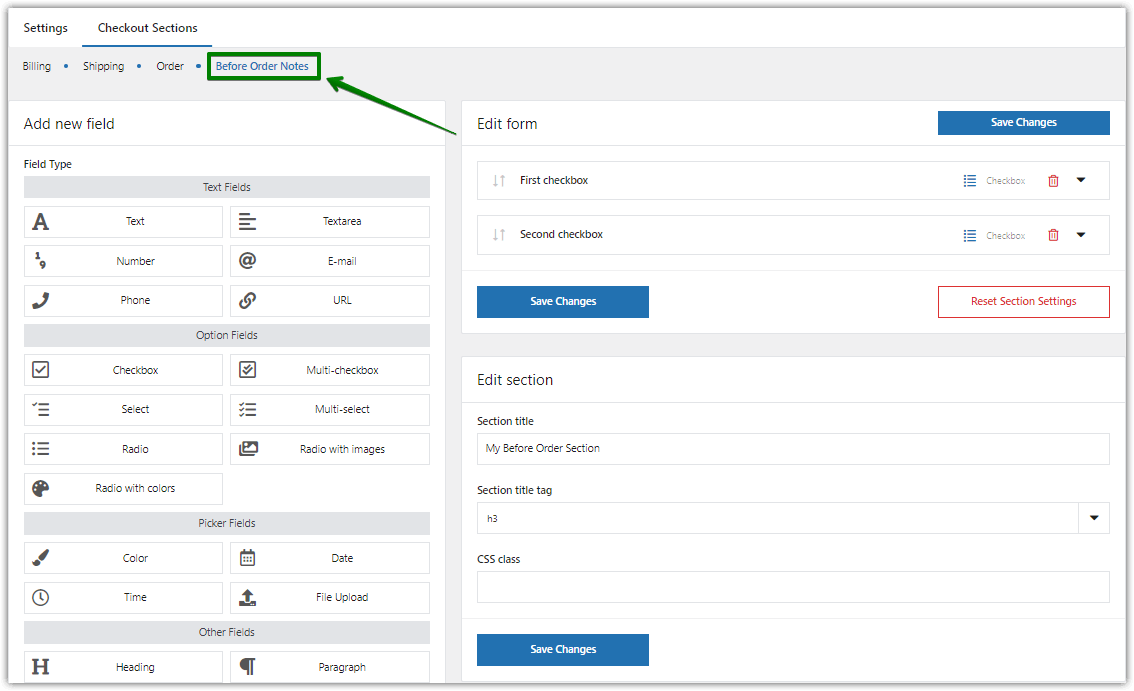This screenshot has width=1134, height=691.
Task: Delete the First checkbox field
Action: 1053,181
